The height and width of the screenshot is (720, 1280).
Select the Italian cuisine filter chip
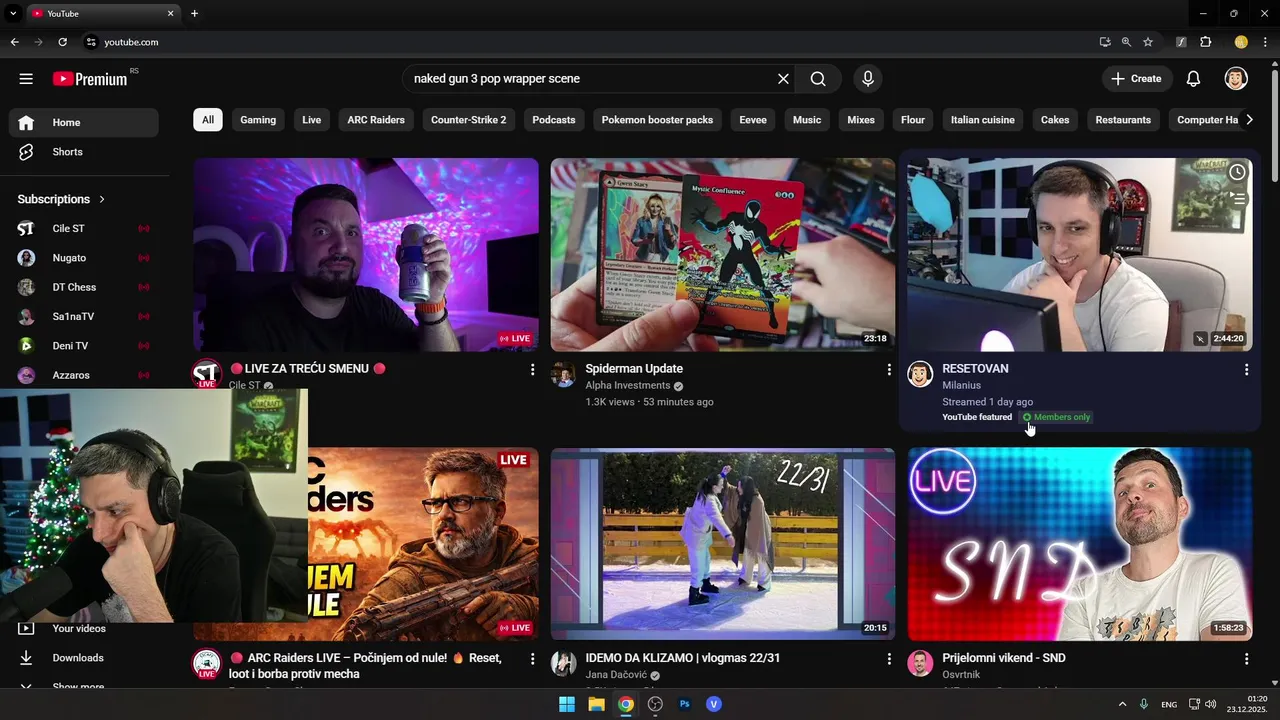[983, 120]
